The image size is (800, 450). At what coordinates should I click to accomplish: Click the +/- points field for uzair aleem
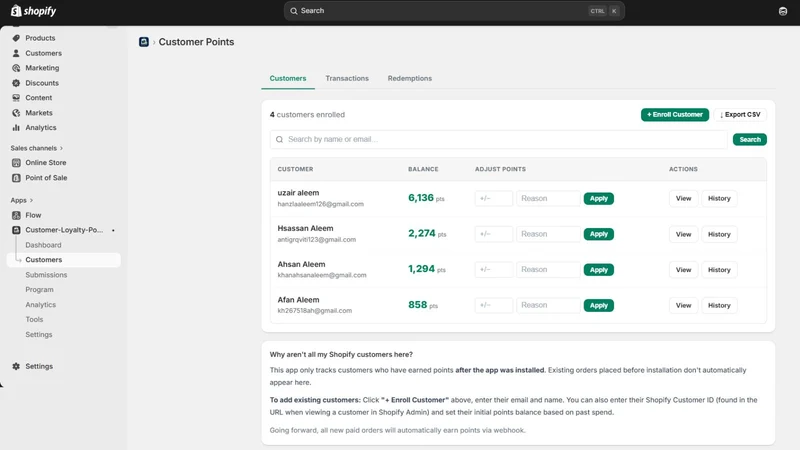(493, 198)
